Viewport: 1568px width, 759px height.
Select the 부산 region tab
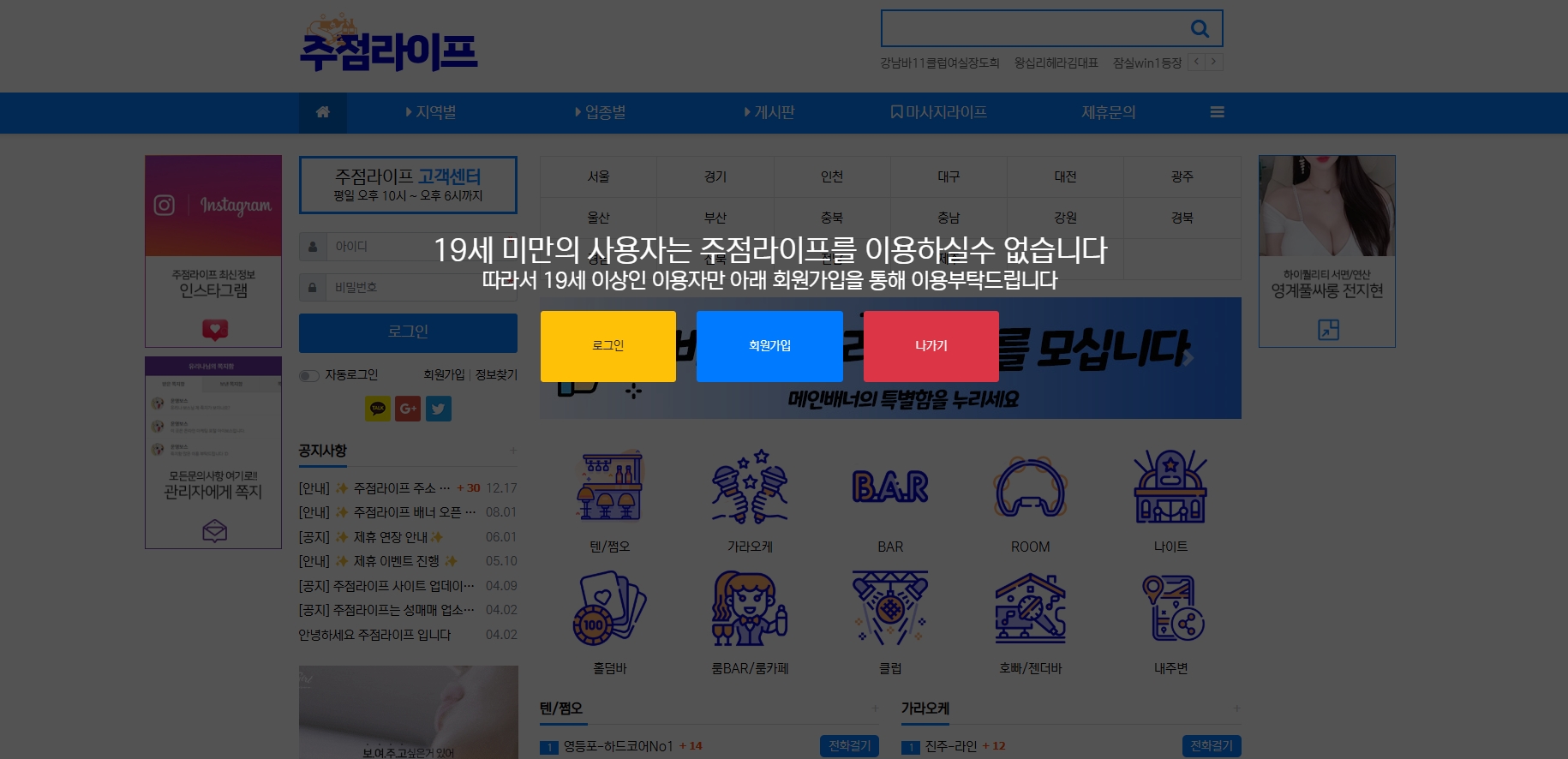(x=715, y=218)
